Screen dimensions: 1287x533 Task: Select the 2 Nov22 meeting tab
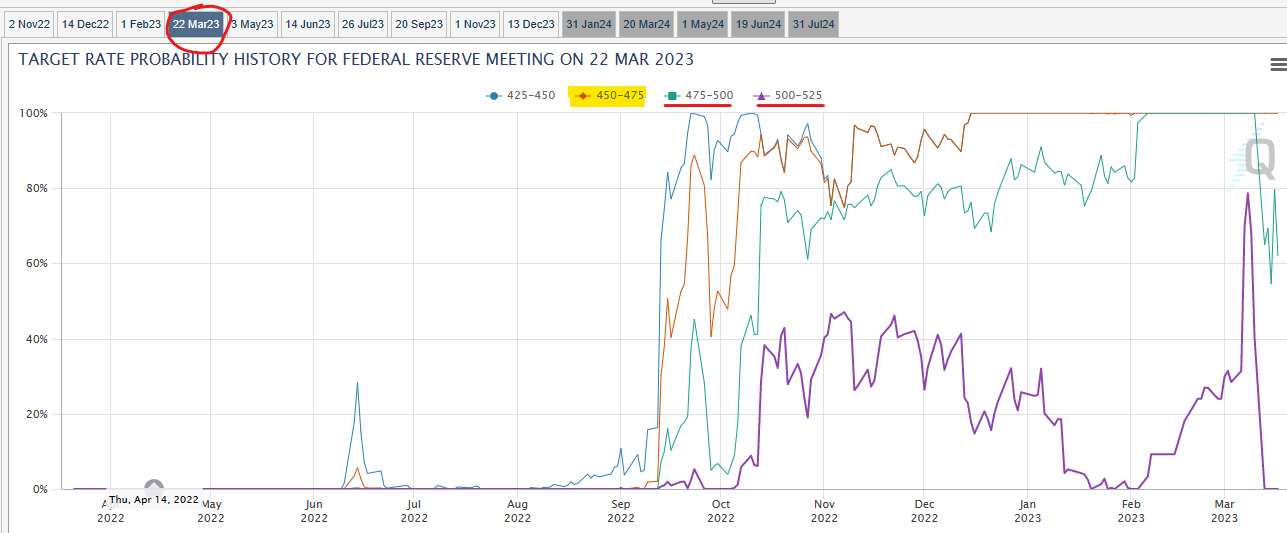click(x=29, y=24)
